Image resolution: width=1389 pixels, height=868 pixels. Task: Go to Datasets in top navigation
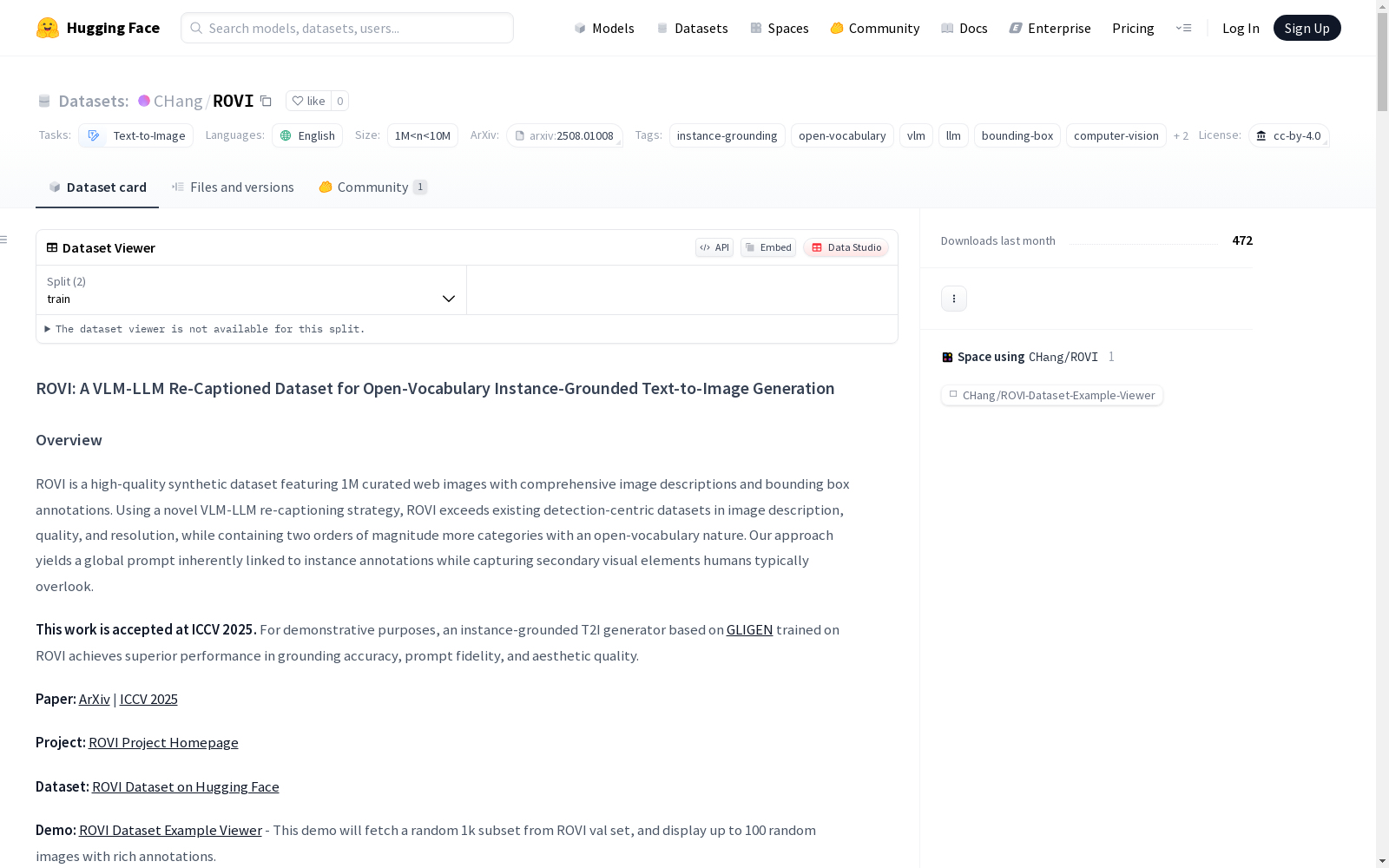(692, 28)
